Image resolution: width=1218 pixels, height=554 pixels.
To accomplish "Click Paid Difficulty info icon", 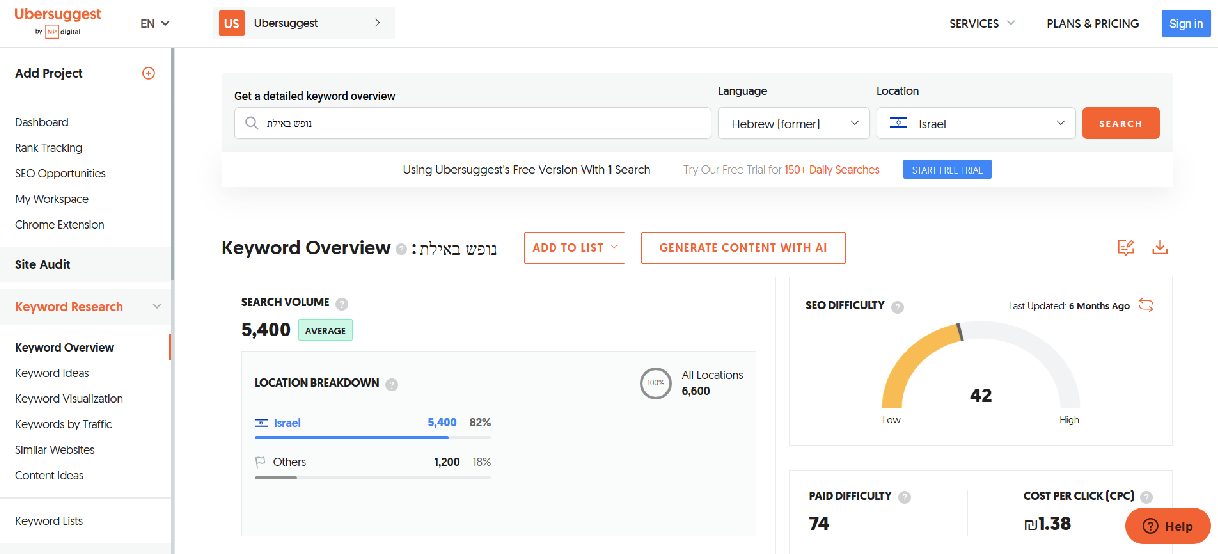I will pos(904,497).
